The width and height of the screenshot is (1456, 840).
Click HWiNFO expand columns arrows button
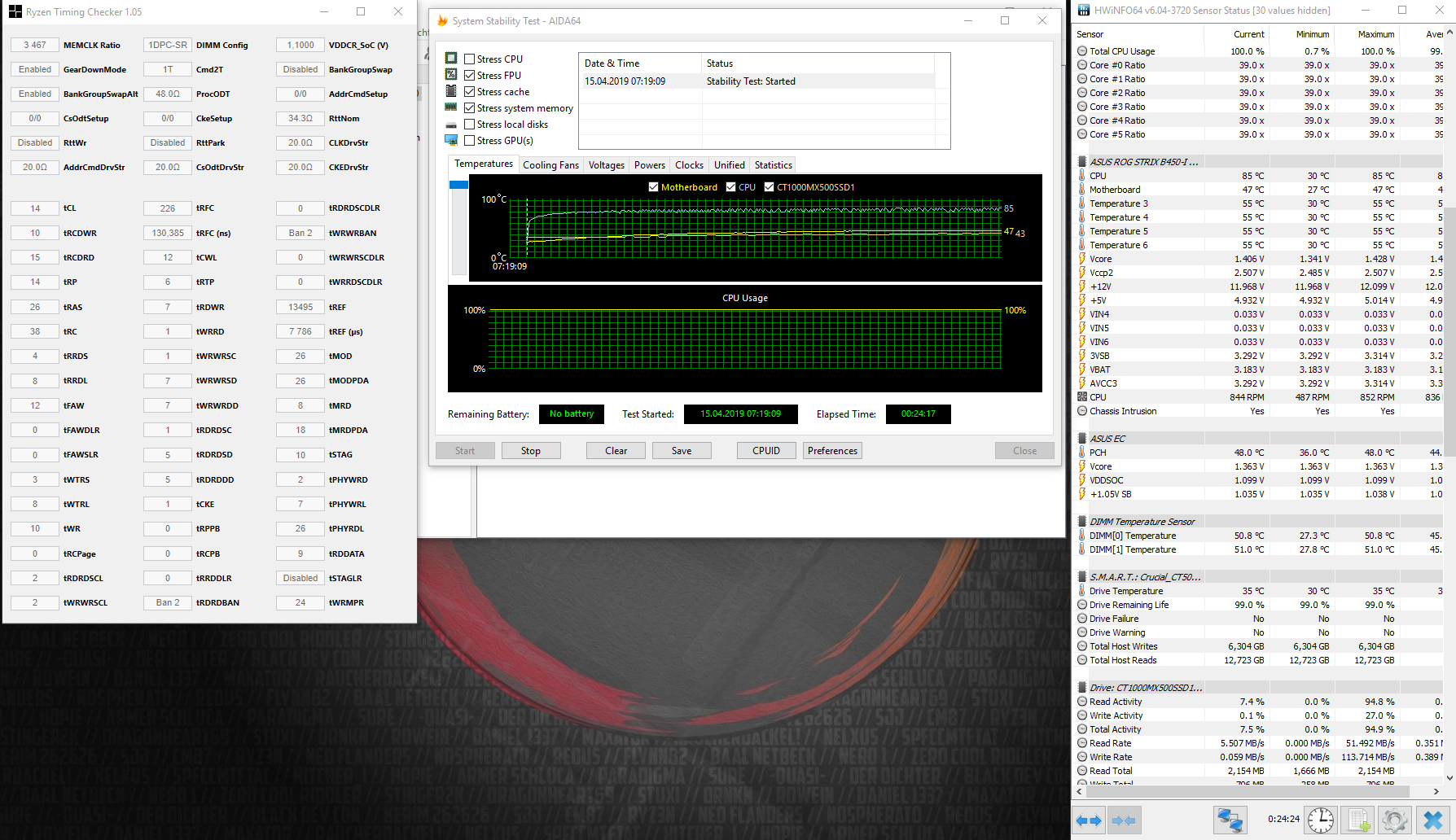pyautogui.click(x=1089, y=820)
